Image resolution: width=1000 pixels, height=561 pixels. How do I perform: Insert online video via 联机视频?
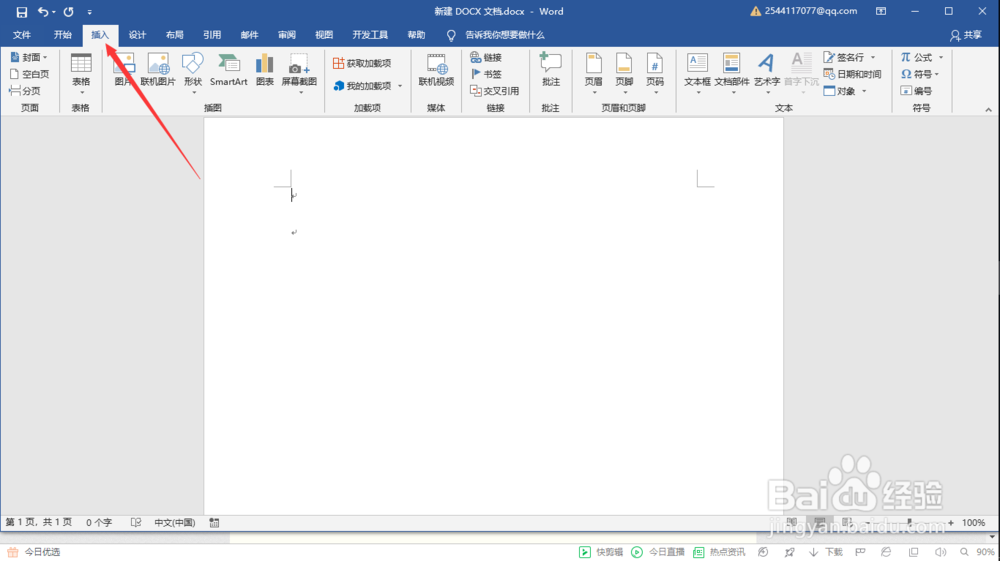pos(436,71)
